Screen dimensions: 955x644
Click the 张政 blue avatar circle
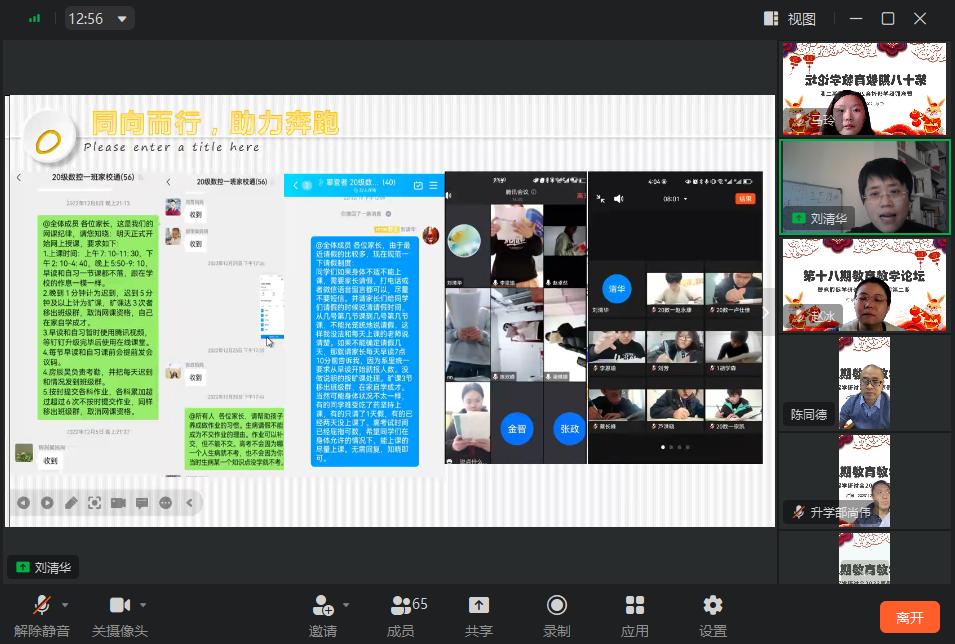[569, 429]
